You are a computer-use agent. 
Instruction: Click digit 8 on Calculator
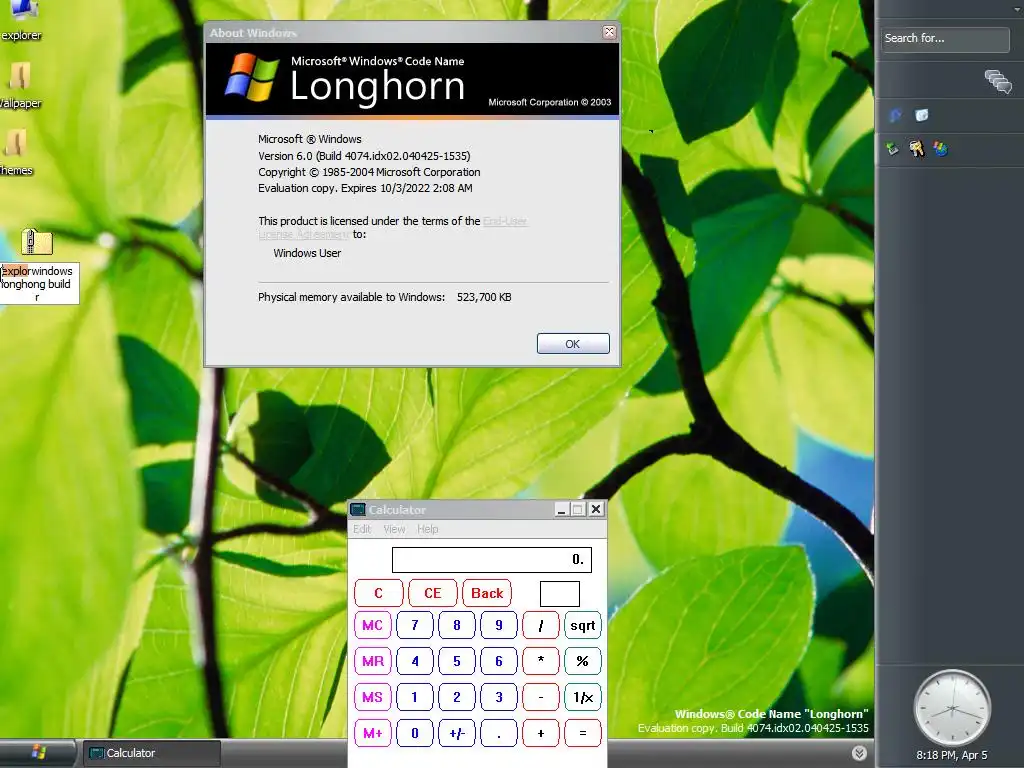[x=456, y=625]
